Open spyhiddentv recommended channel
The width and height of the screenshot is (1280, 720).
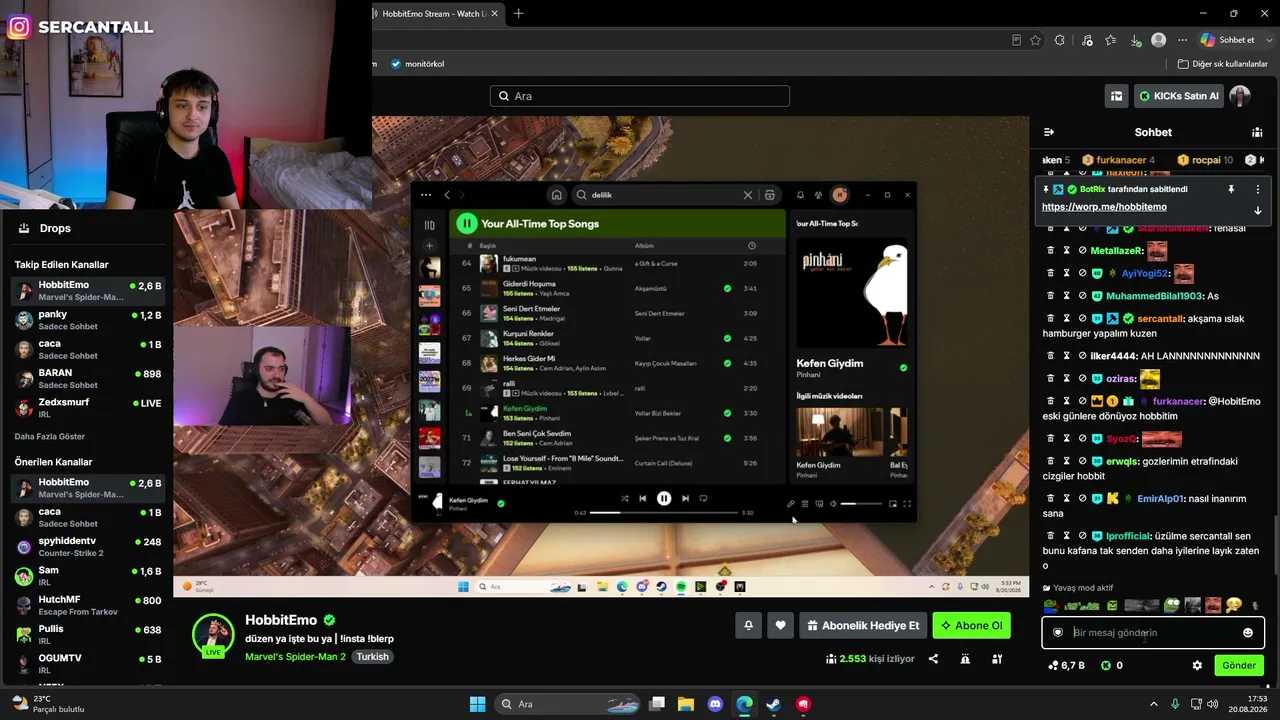pos(90,546)
